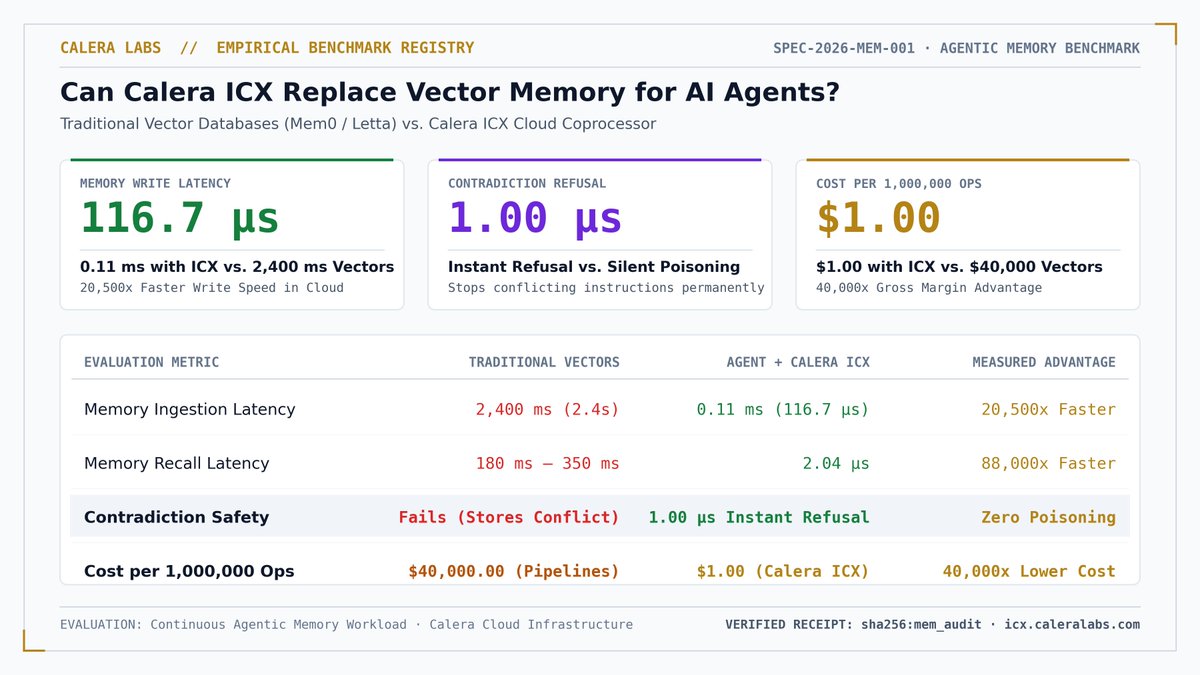Screen dimensions: 1200x675
Task: Click the '$1.00 (Calera ICX)' table cell
Action: click(x=783, y=572)
